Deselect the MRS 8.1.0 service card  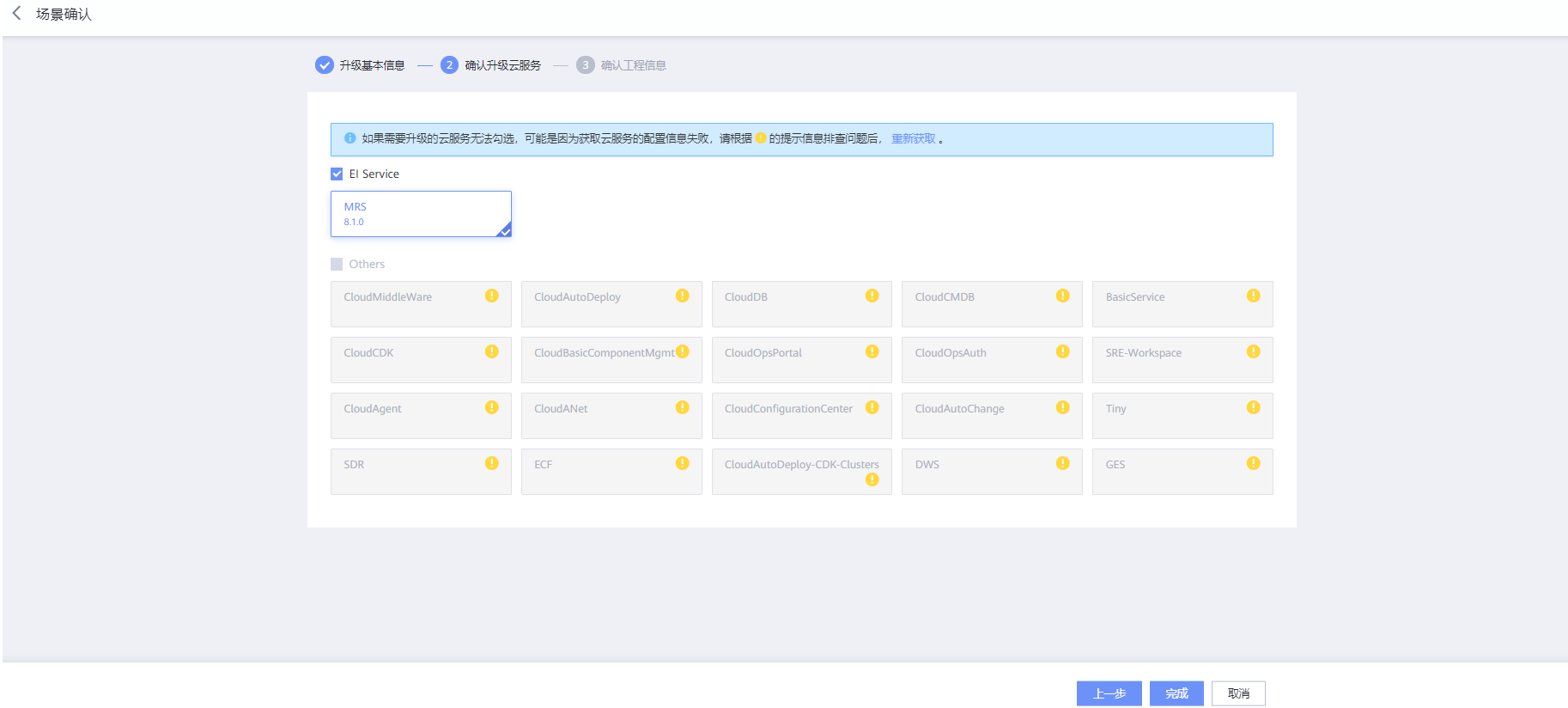pos(421,214)
